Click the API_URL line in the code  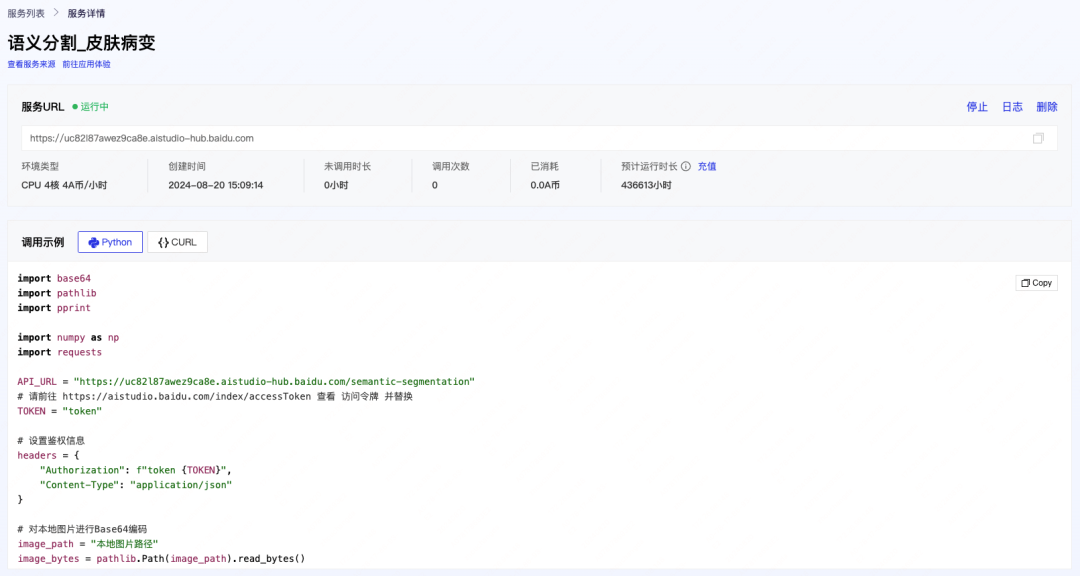pyautogui.click(x=246, y=382)
